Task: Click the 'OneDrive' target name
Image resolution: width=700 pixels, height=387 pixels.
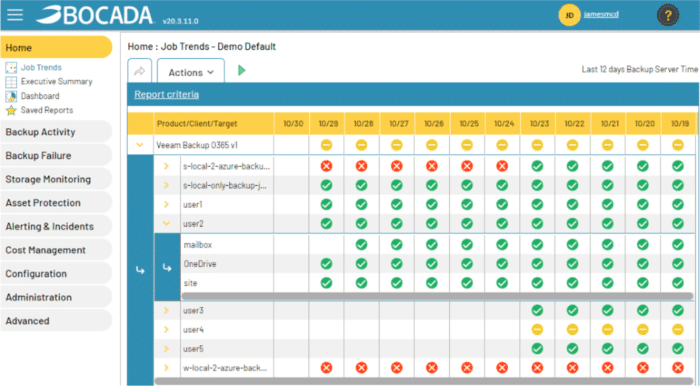Action: click(200, 264)
